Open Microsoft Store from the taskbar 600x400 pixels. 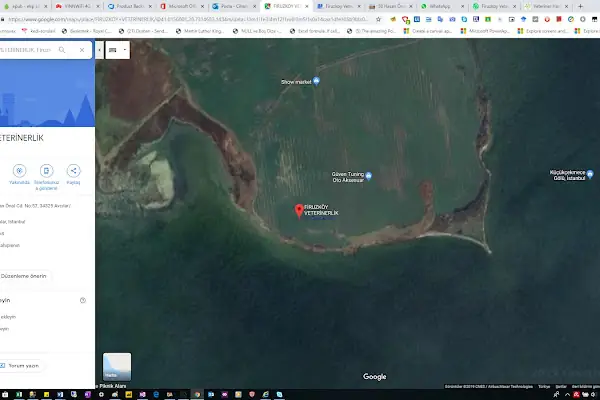click(x=5, y=395)
